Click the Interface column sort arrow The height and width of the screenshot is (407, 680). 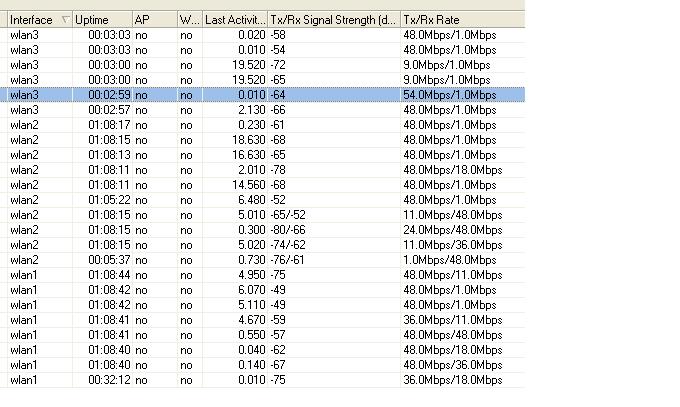click(65, 20)
